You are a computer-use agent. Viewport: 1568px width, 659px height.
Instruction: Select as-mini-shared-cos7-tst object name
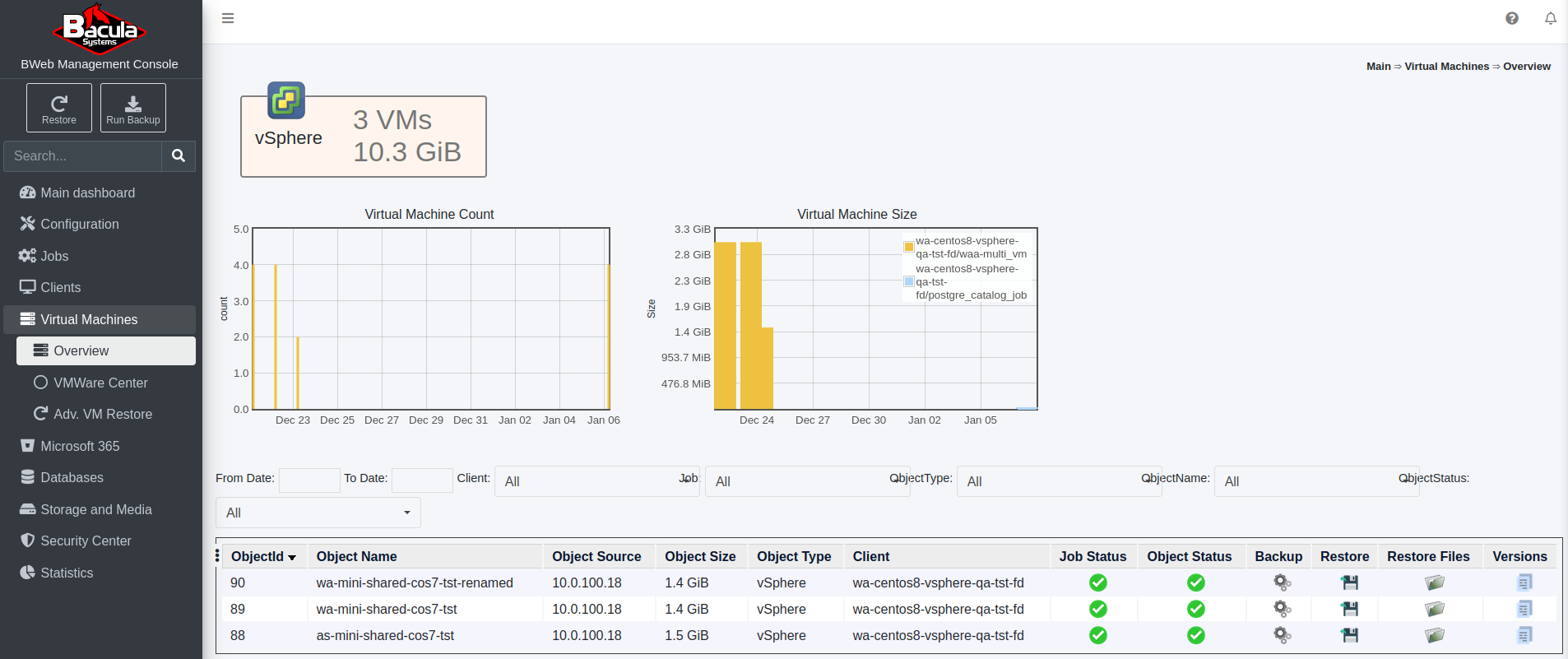click(385, 635)
